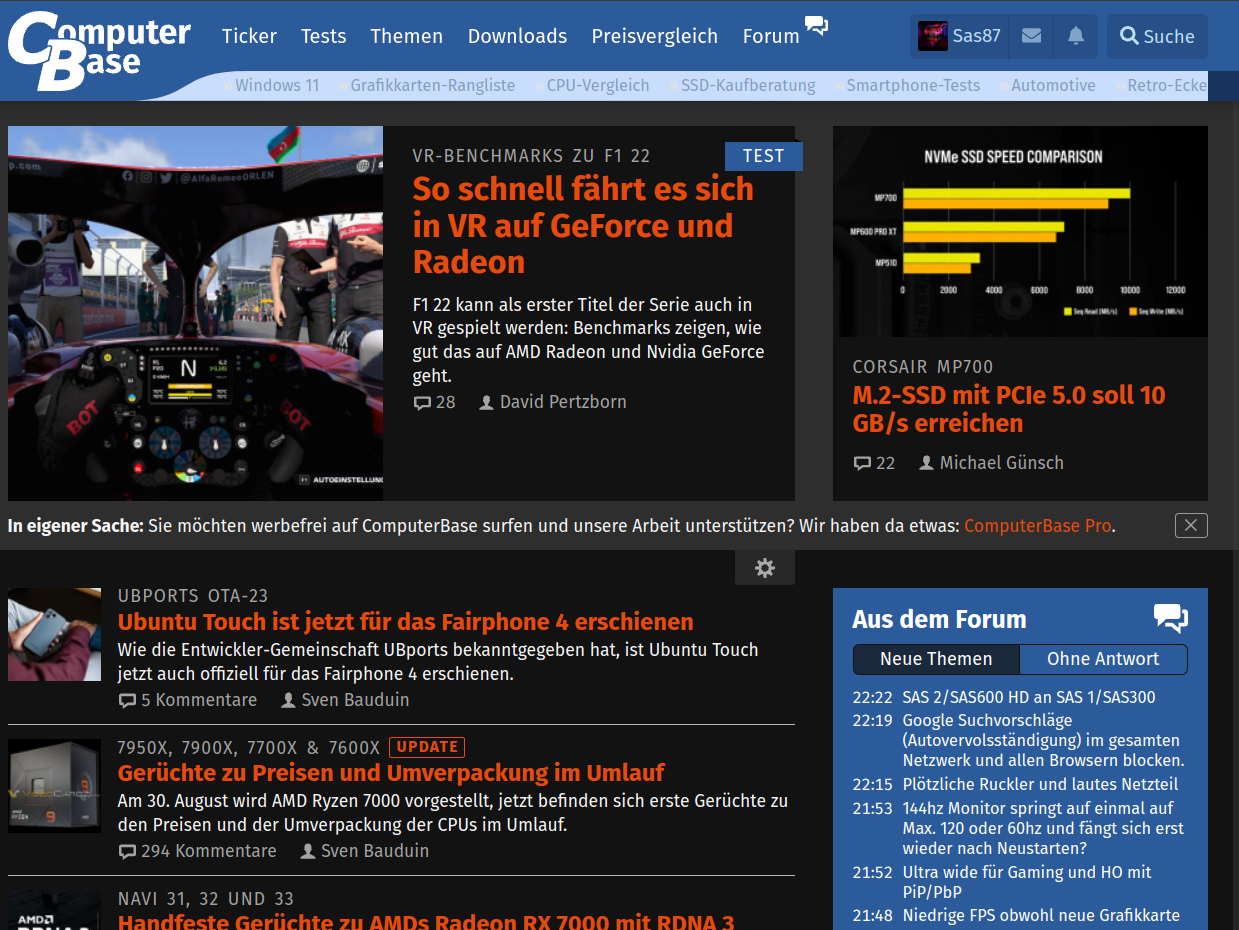Open the Sas87 user avatar menu
The width and height of the screenshot is (1239, 930).
[933, 36]
